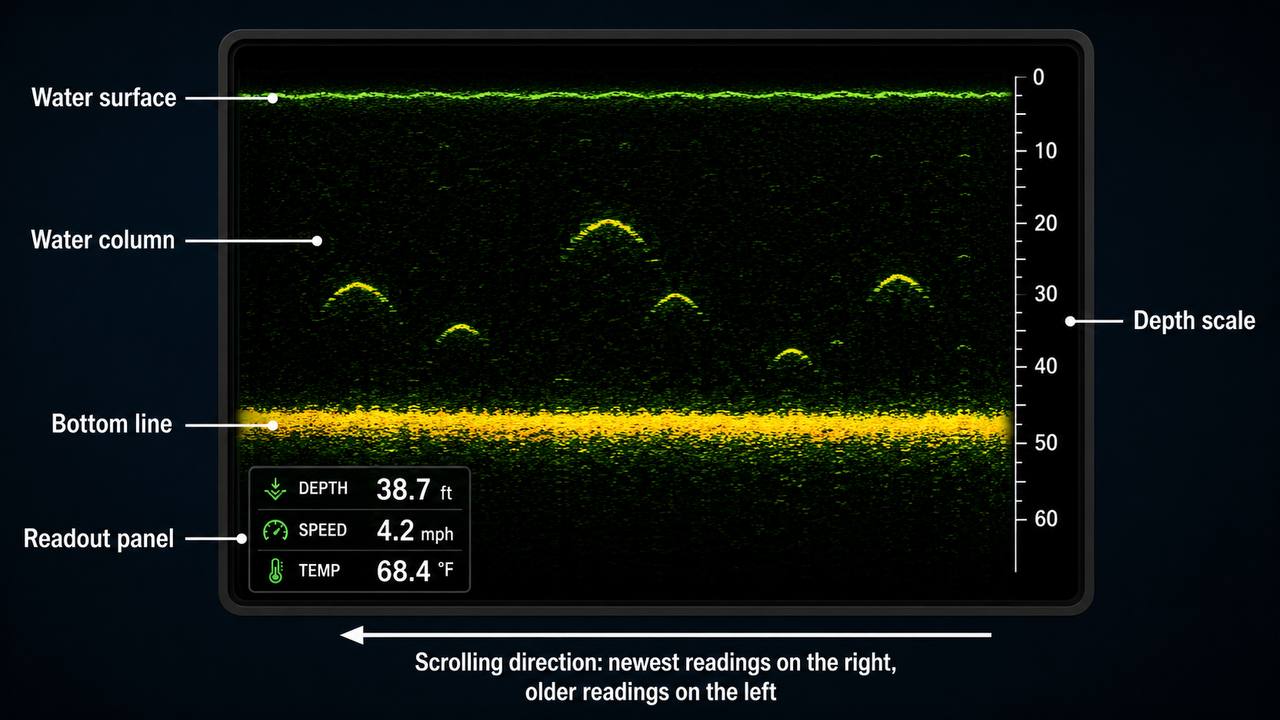The width and height of the screenshot is (1280, 720).
Task: Click the thermometer icon next to TEMP
Action: click(x=276, y=571)
